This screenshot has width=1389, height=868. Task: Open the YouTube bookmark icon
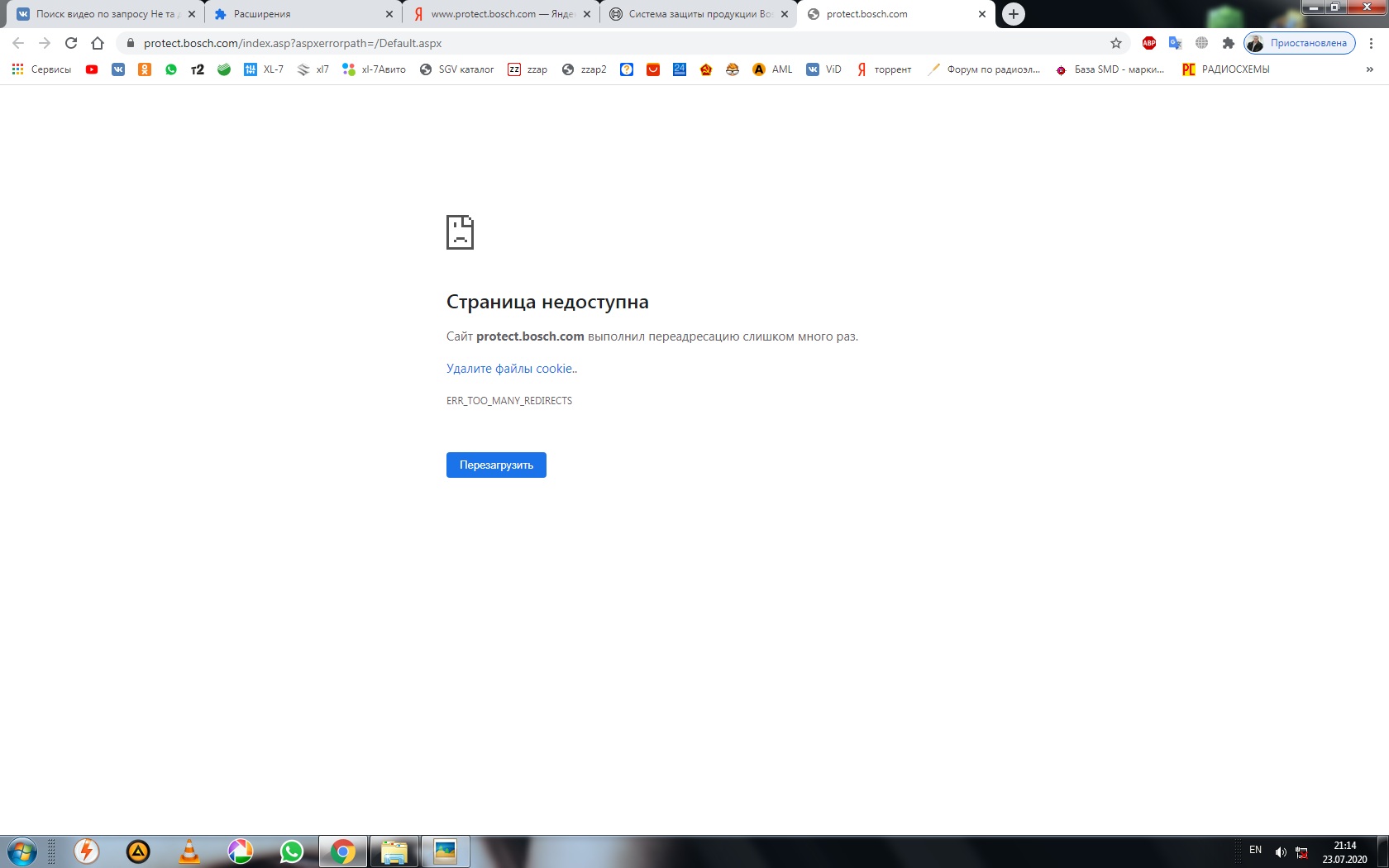click(x=92, y=69)
